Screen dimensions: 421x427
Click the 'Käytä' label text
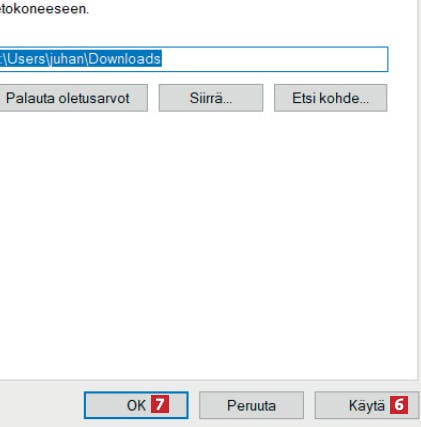coord(367,406)
